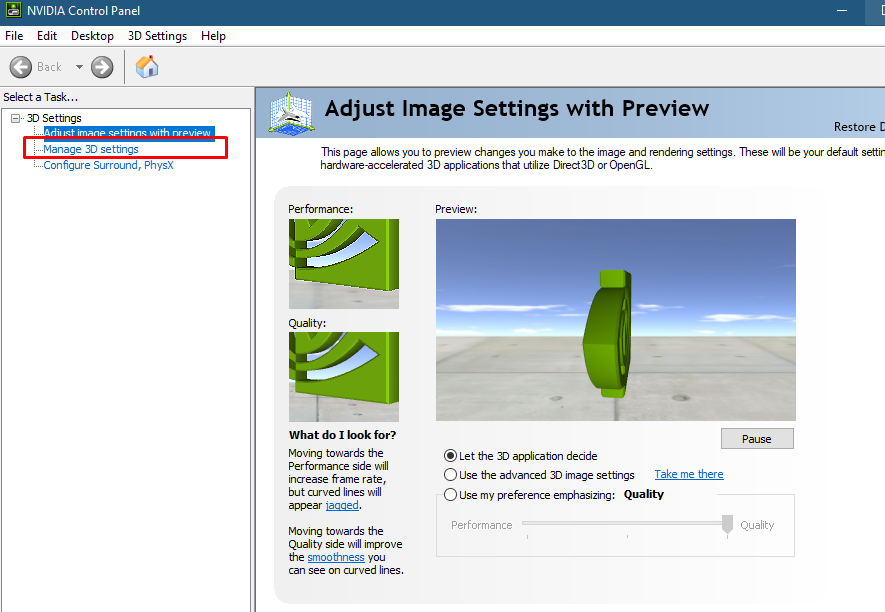Enable 'Use the advanced 3D image settings'
Viewport: 885px width, 612px height.
pos(450,475)
